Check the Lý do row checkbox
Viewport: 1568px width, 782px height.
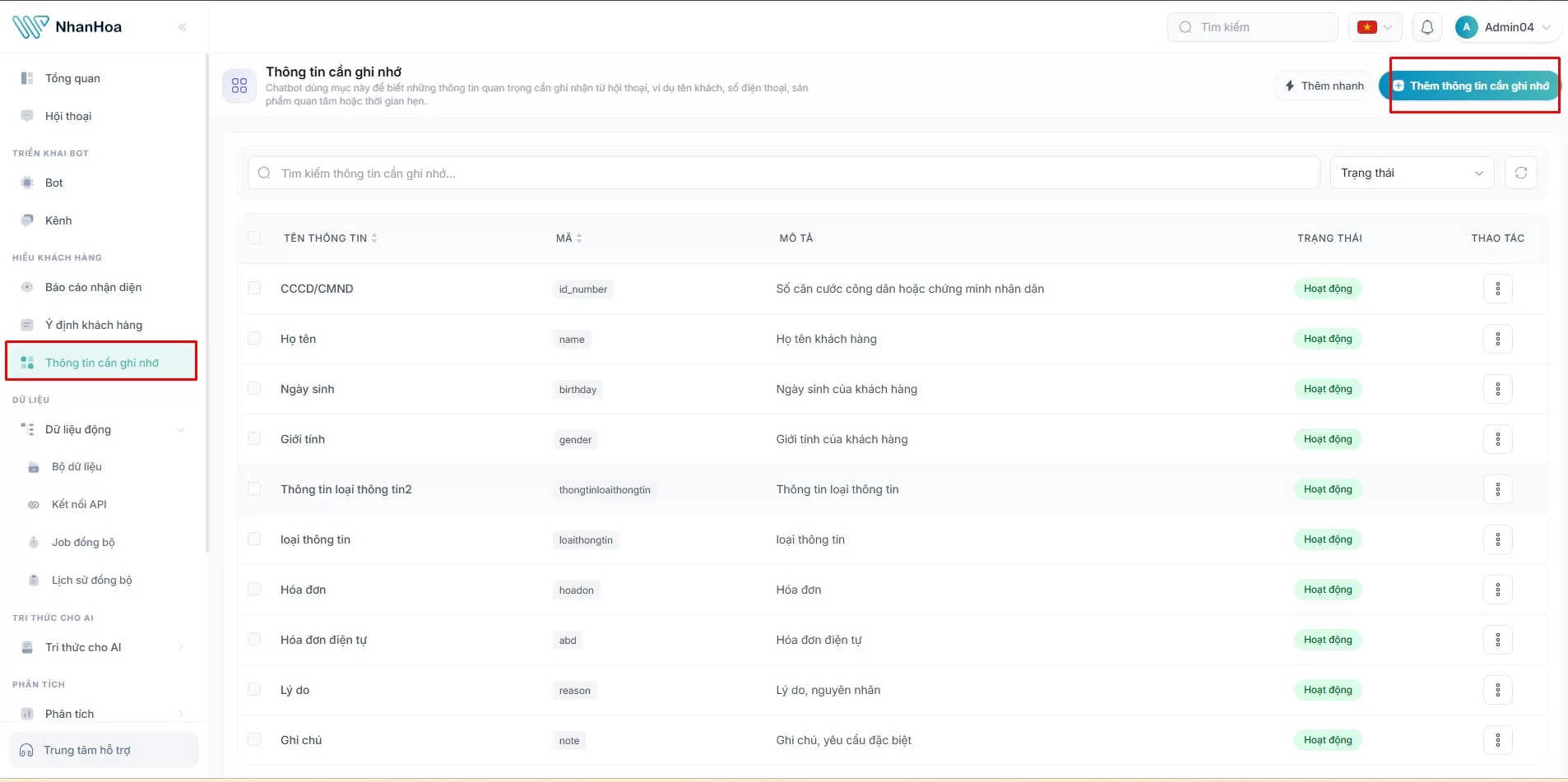[254, 689]
